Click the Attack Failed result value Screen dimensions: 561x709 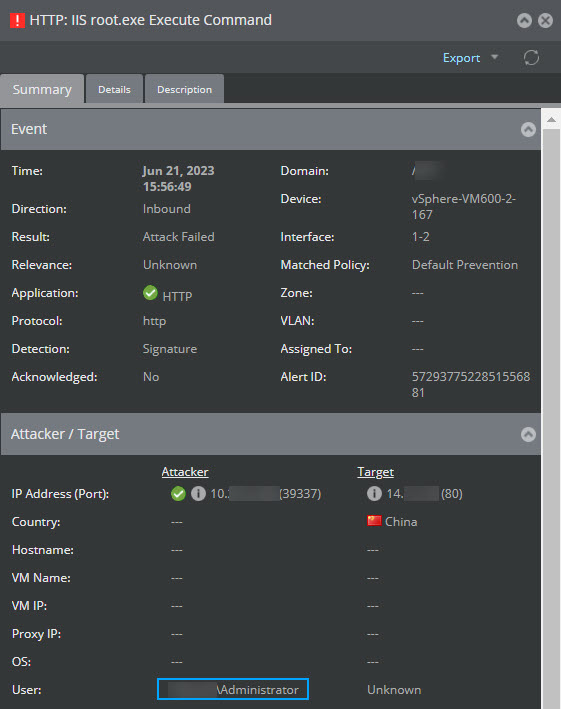tap(179, 236)
